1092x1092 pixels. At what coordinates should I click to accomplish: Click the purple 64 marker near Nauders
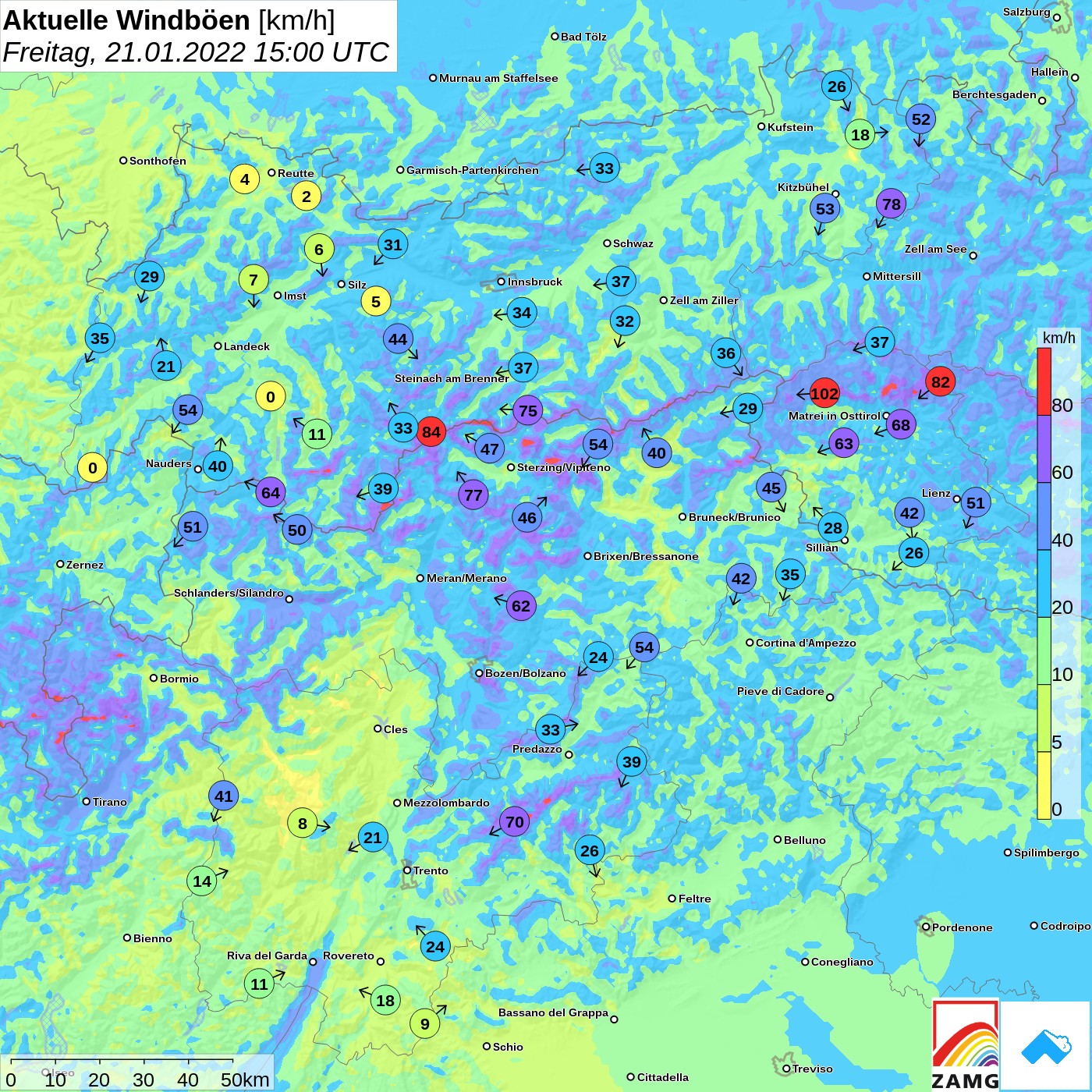tap(271, 492)
